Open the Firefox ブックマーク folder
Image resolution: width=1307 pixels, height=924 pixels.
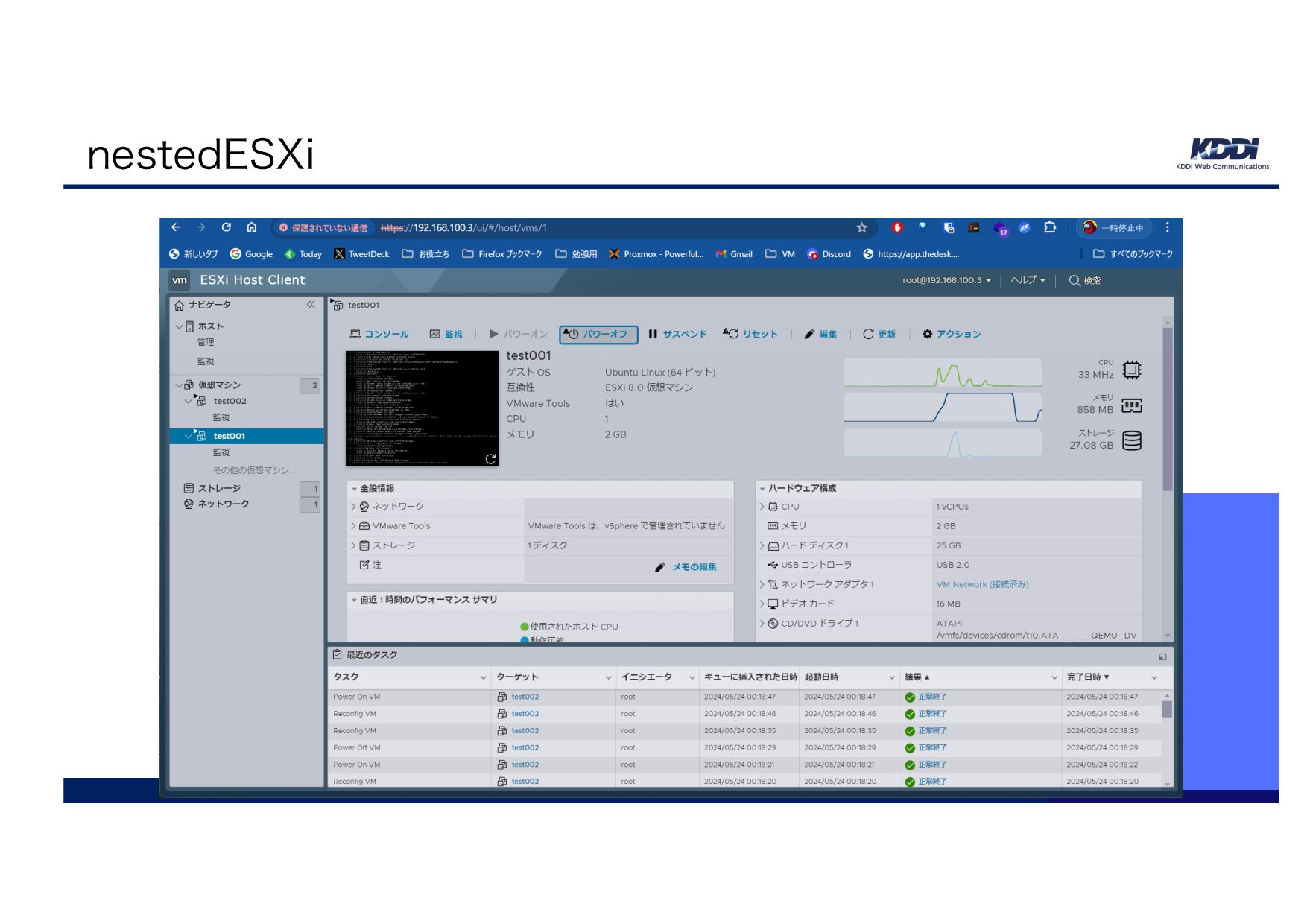(502, 254)
